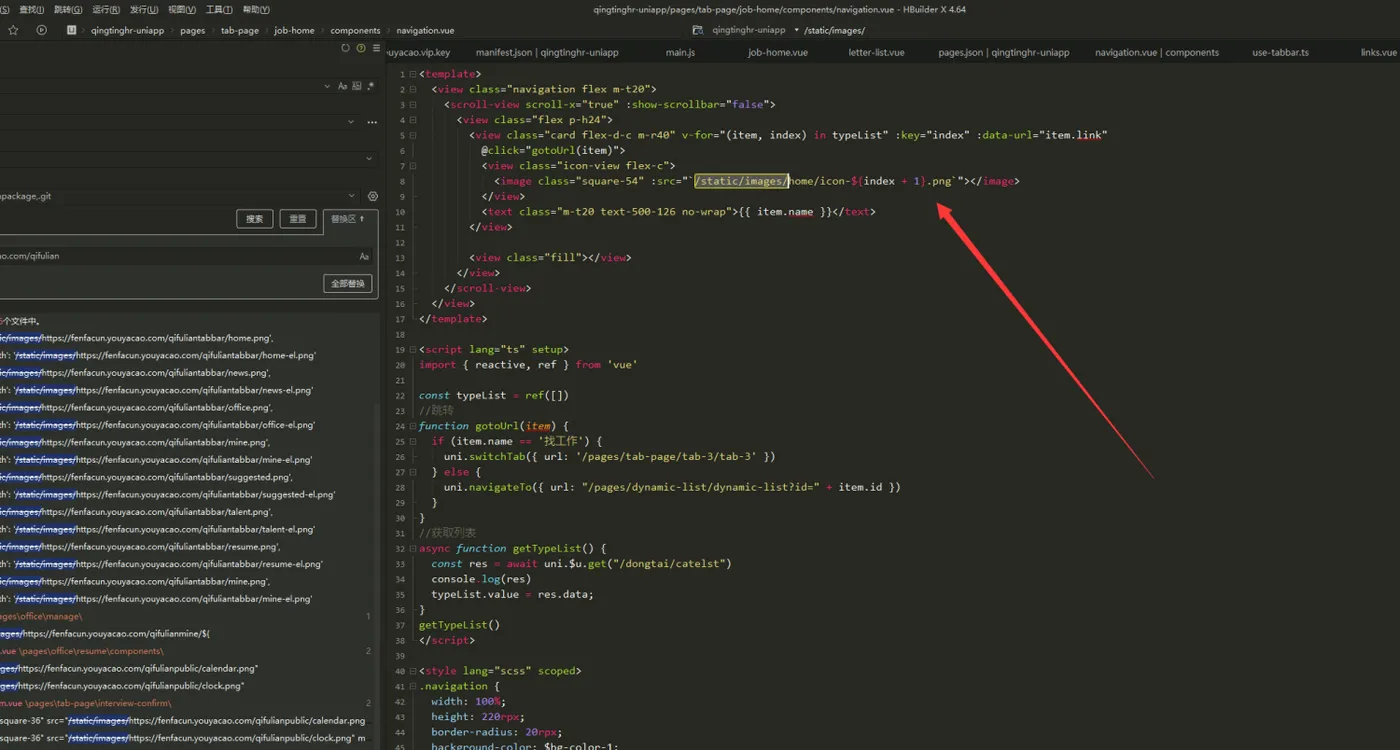Click 'qingtinghr-uniapp' in the breadcrumb
Screen dimensions: 1400x750
[127, 30]
